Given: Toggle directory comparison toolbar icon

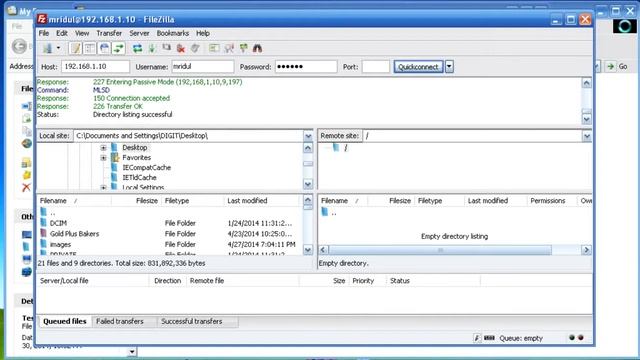Looking at the screenshot, I should (x=229, y=48).
